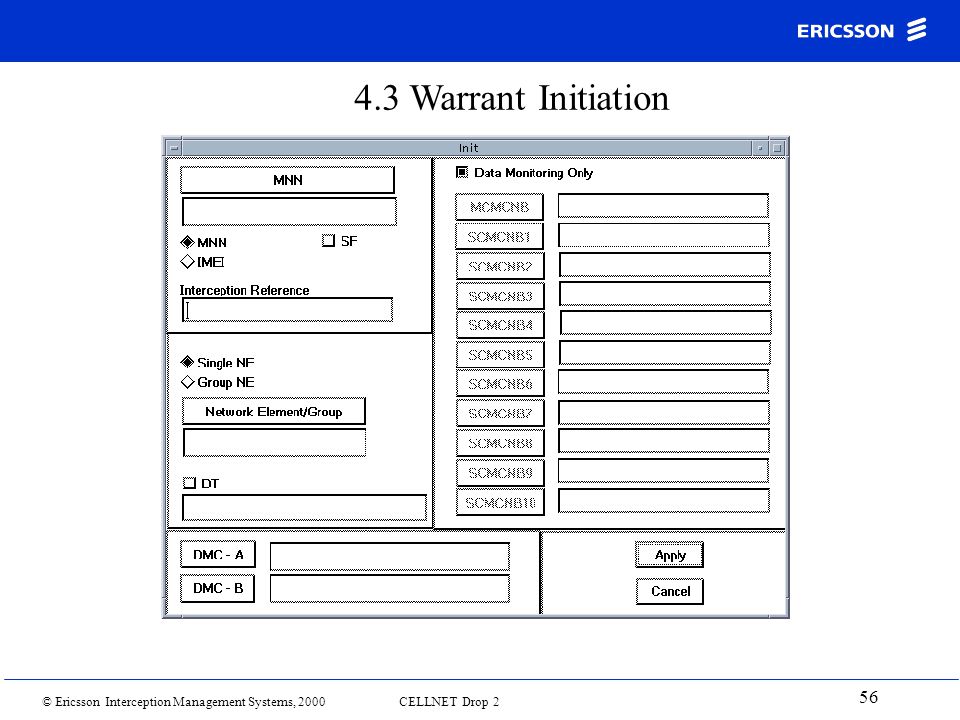Screen dimensions: 960x720
Task: Click the SCMCNB5 button
Action: [x=500, y=355]
